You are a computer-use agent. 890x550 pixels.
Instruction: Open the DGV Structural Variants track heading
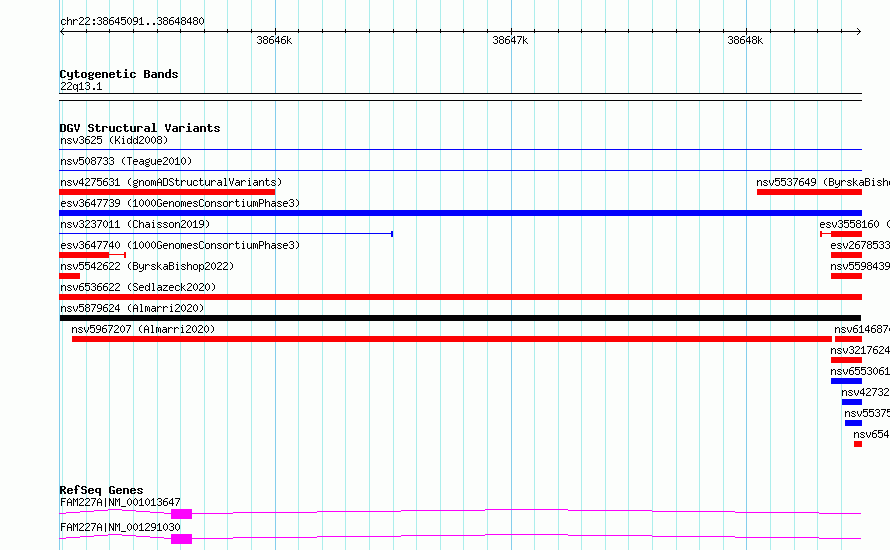[140, 128]
